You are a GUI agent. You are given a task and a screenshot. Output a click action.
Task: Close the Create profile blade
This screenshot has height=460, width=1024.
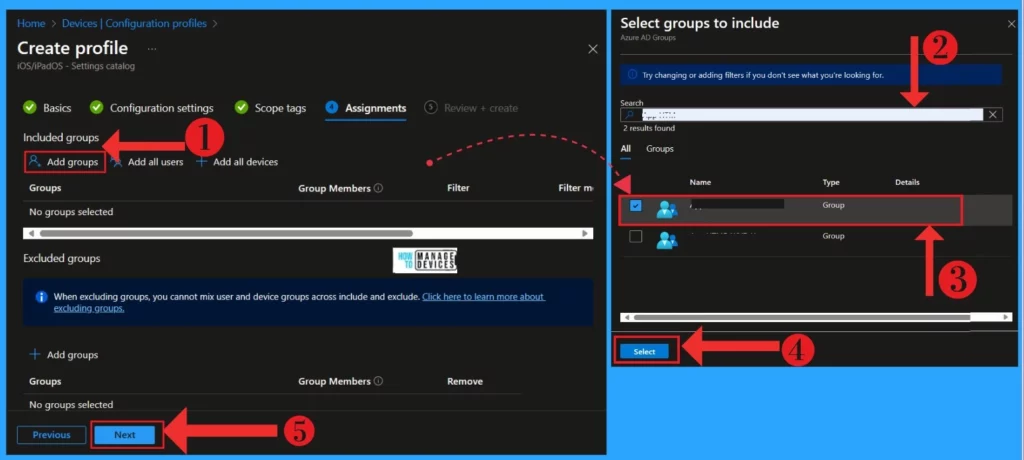point(592,49)
